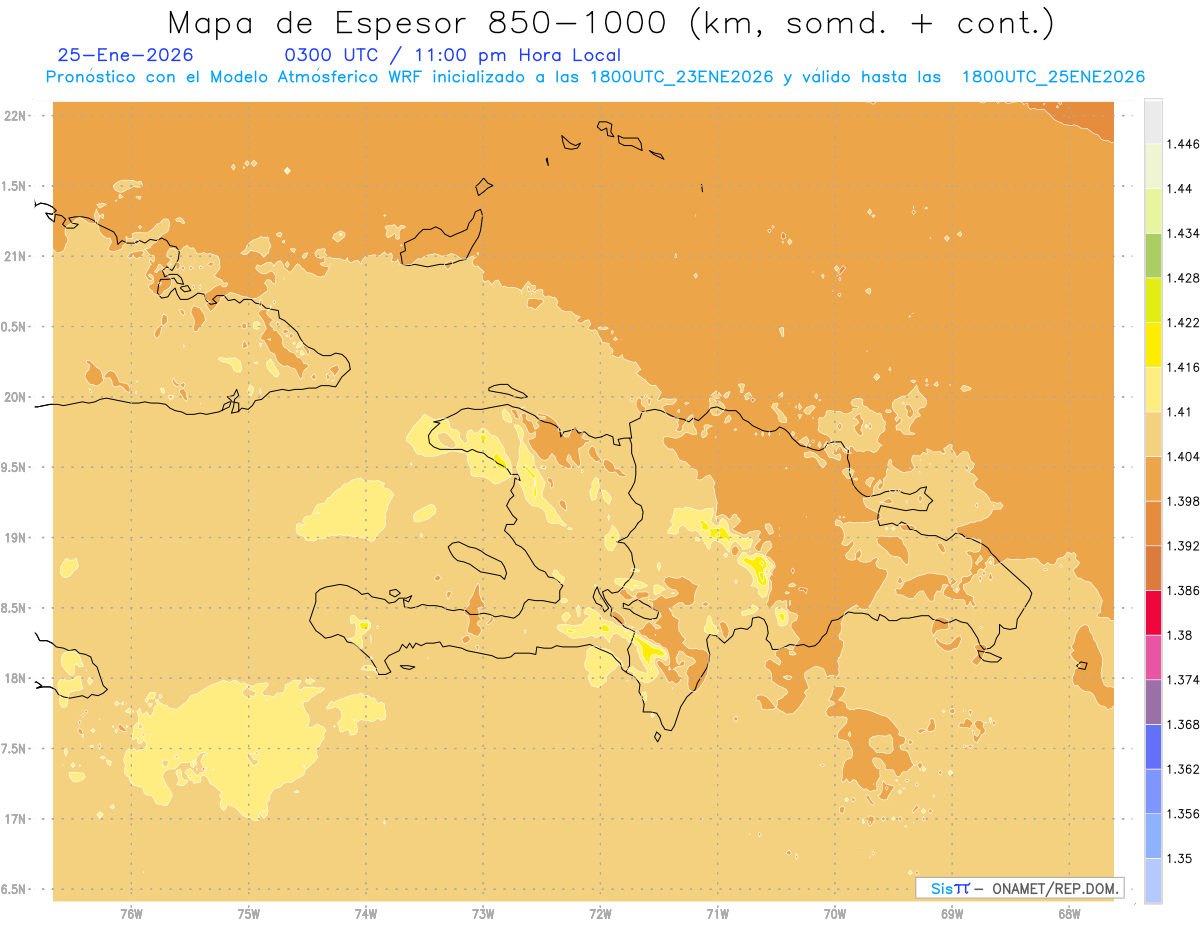Pick the gray swatch above 1.446
The width and height of the screenshot is (1200, 927).
[1153, 121]
